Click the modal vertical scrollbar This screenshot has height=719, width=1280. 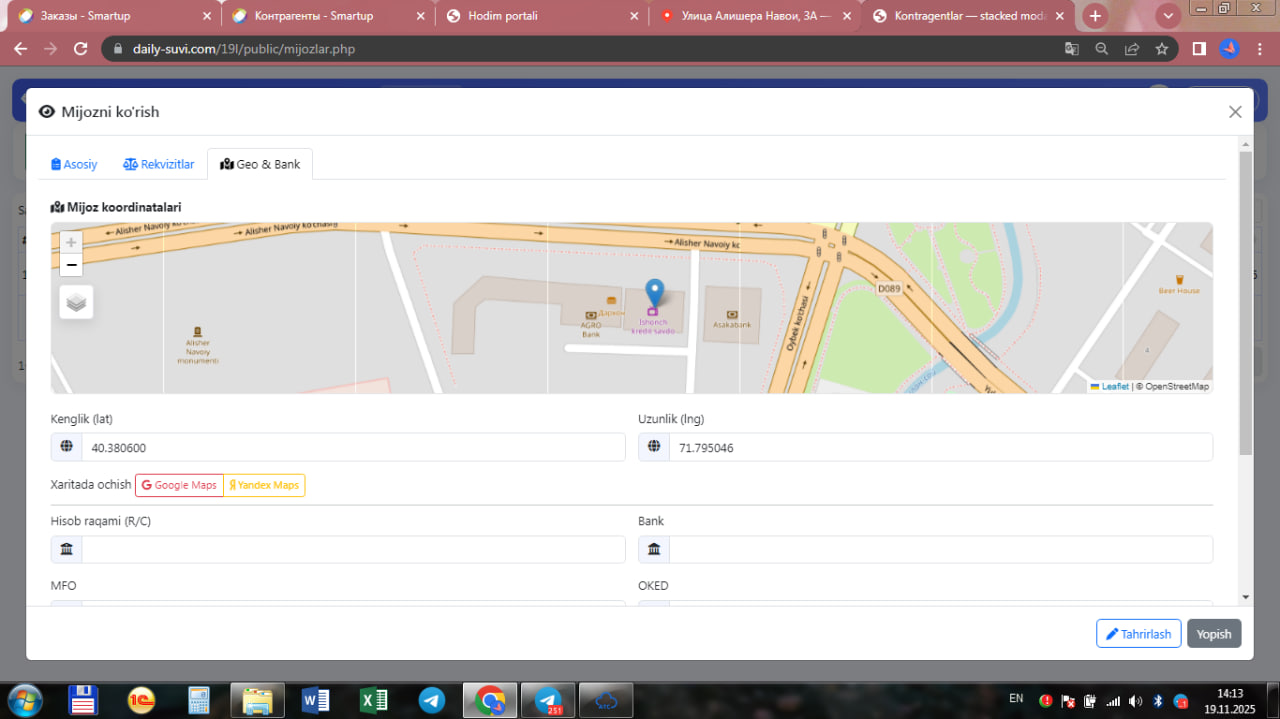pyautogui.click(x=1245, y=300)
